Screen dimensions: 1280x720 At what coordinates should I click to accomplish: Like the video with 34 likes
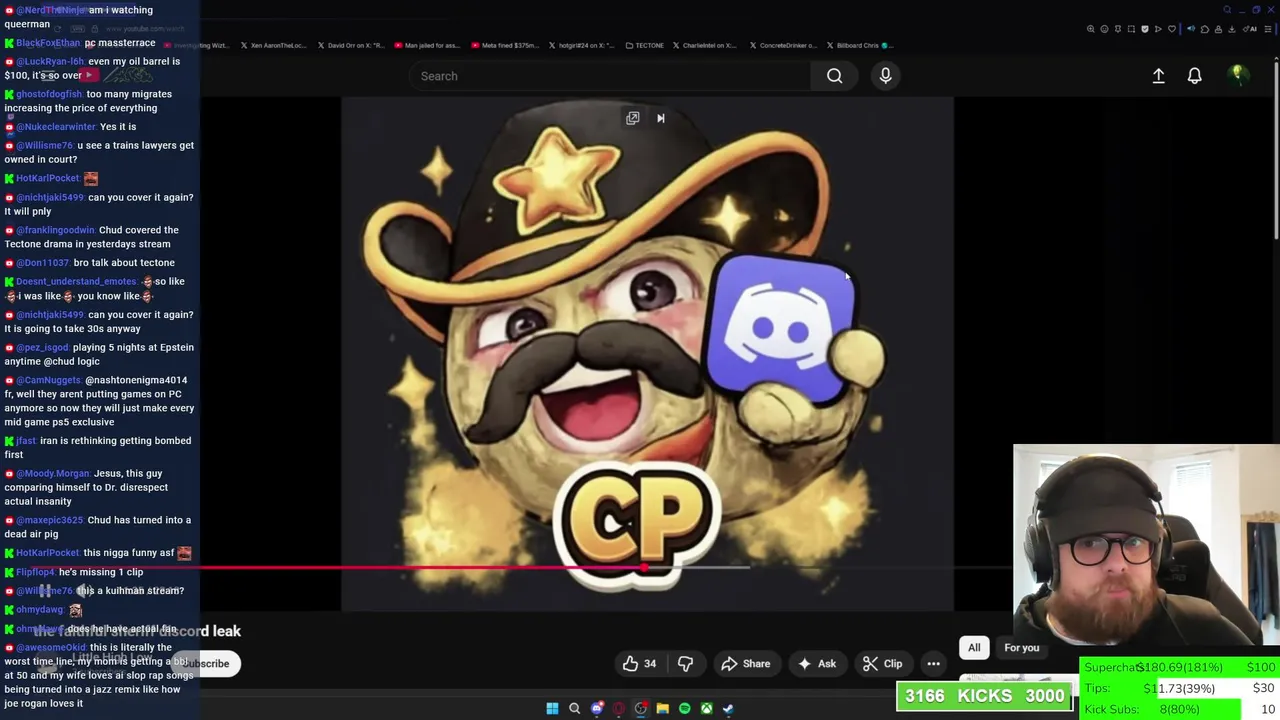639,664
